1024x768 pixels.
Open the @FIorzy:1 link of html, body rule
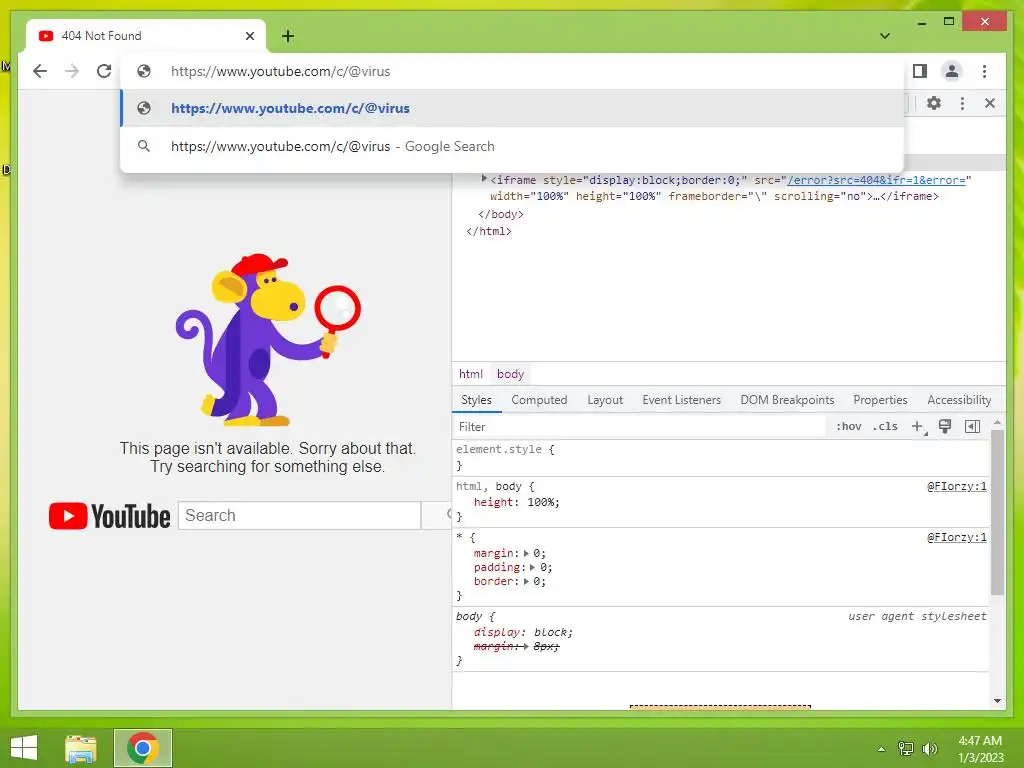957,487
